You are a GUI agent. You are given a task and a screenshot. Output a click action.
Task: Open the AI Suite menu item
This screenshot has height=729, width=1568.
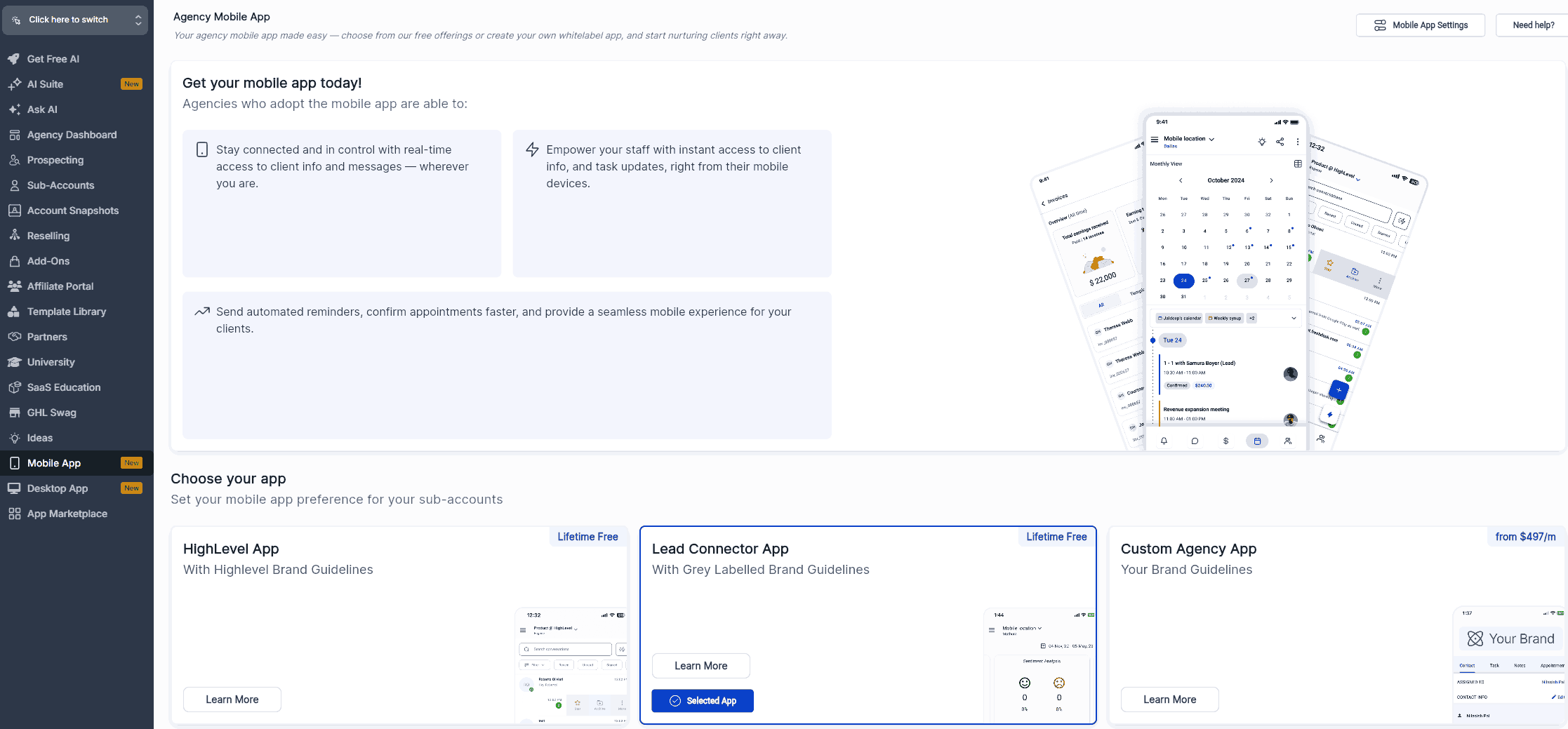[77, 84]
